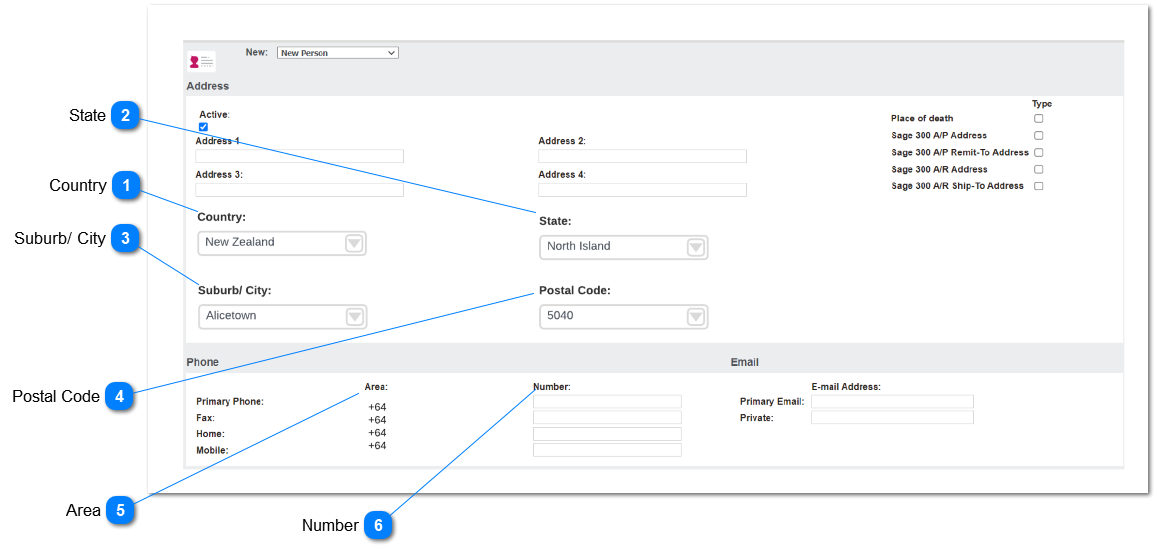This screenshot has width=1157, height=551.
Task: Click the Address 1 input field
Action: tap(300, 156)
